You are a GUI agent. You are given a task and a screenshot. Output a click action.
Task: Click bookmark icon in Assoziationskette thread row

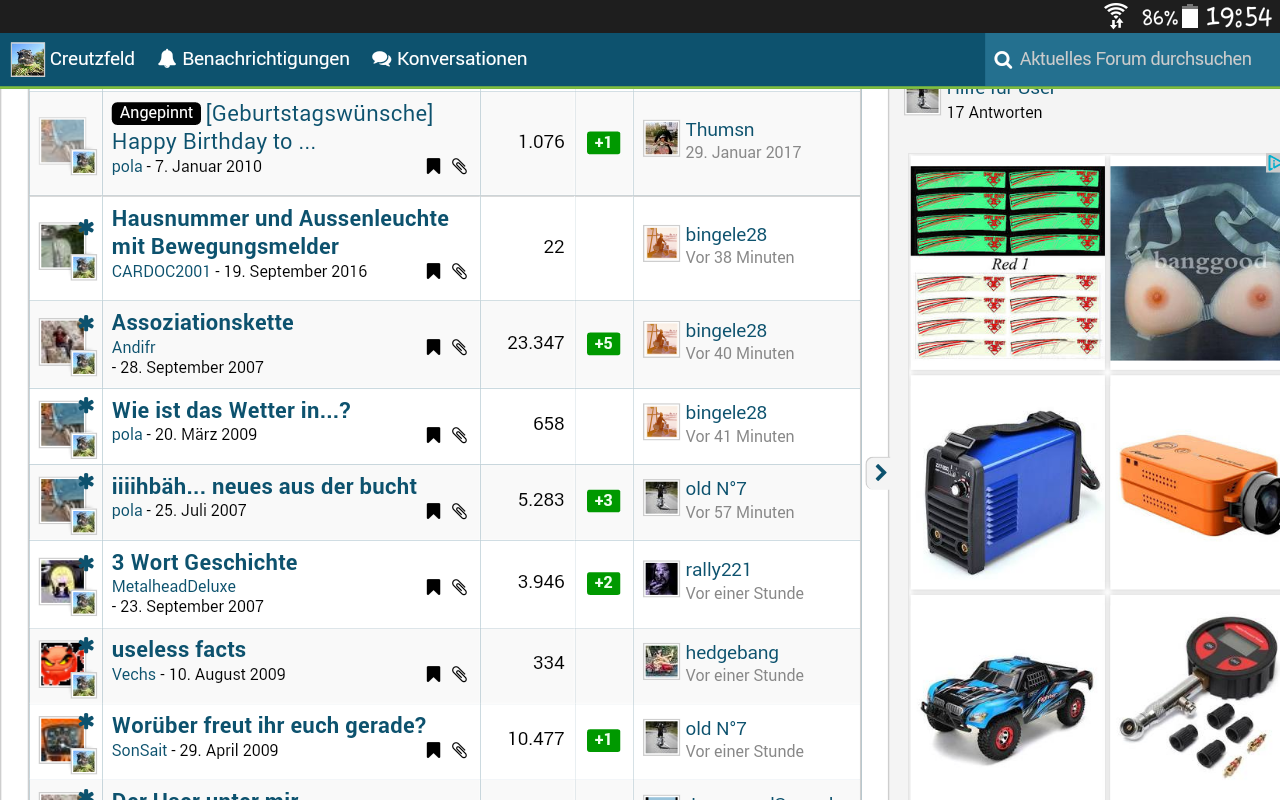pyautogui.click(x=433, y=347)
